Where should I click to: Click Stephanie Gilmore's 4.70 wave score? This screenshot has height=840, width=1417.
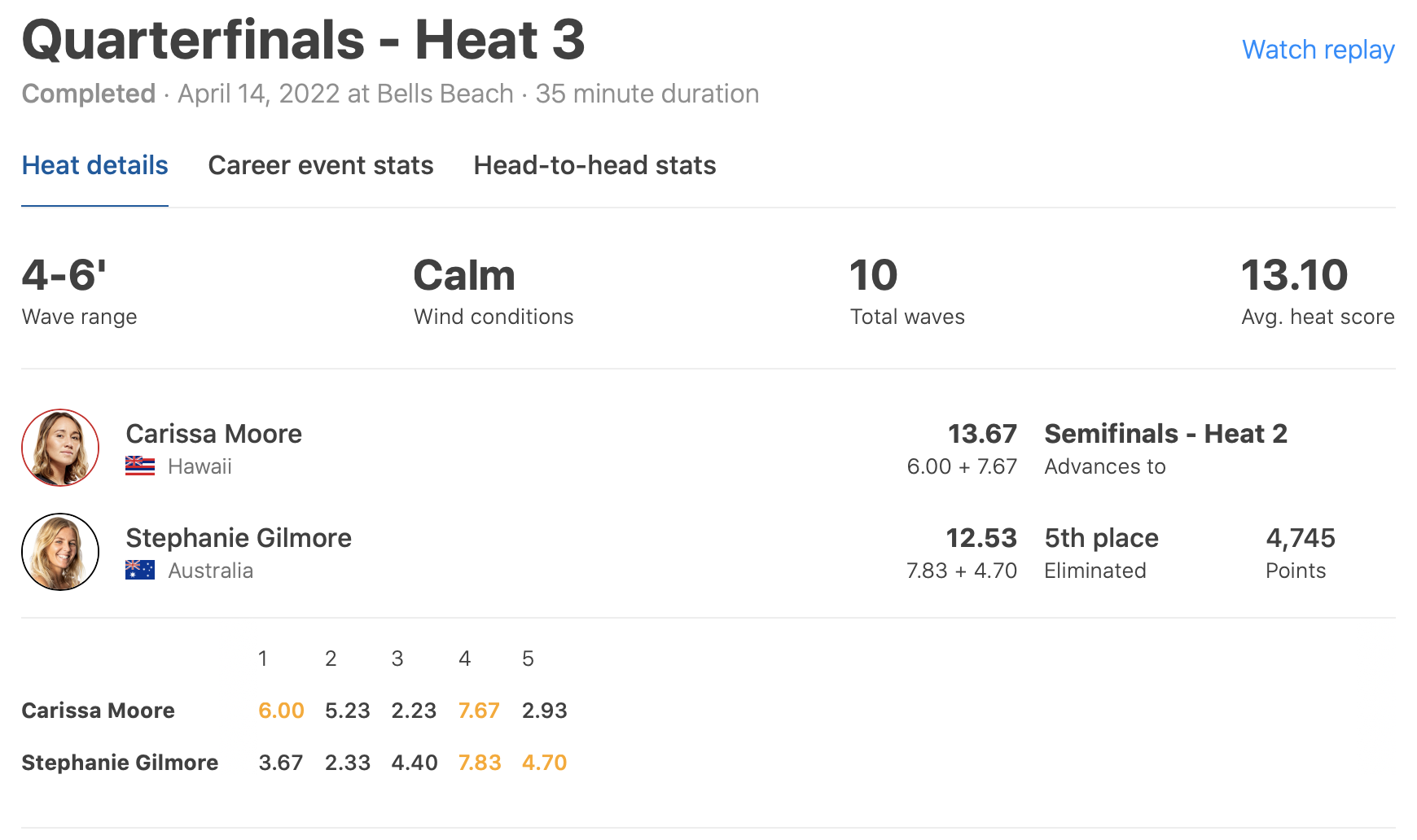[x=544, y=763]
